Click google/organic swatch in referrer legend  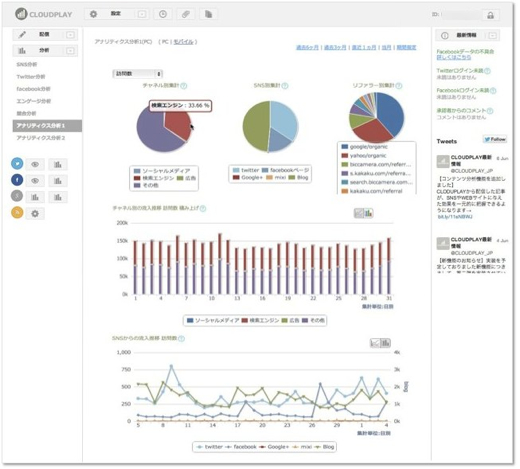click(345, 147)
